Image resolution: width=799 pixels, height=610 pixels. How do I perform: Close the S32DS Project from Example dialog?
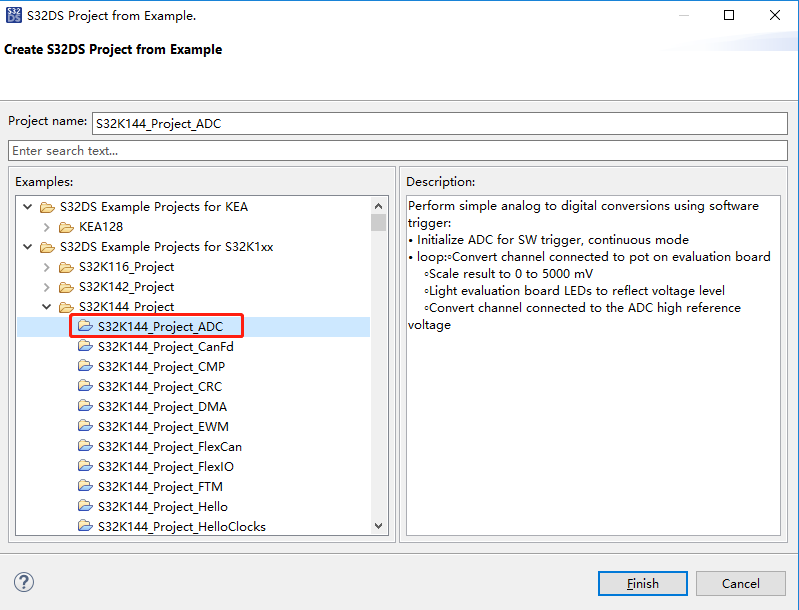click(x=775, y=15)
